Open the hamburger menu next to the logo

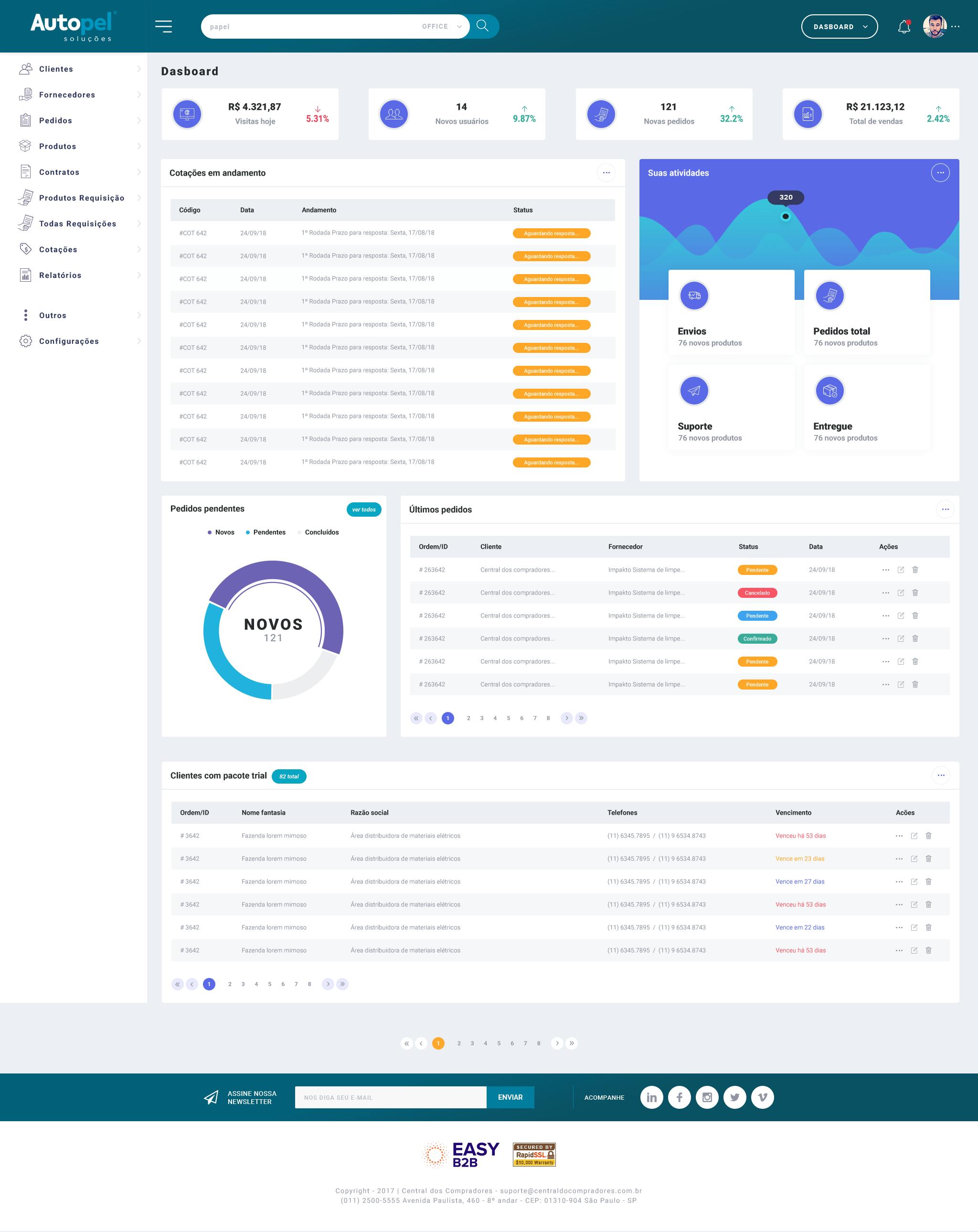point(164,26)
